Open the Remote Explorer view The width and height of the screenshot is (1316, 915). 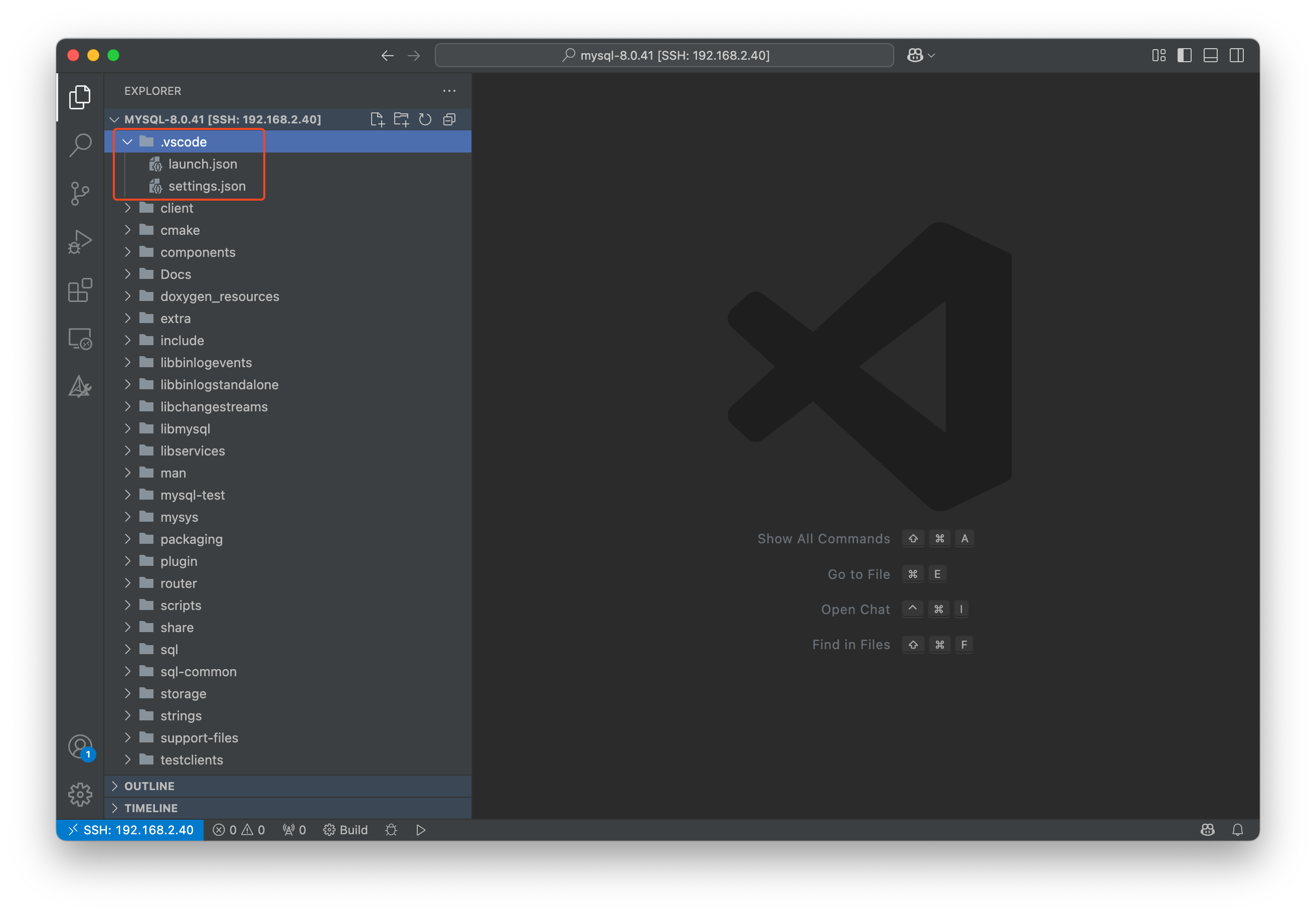click(x=80, y=339)
